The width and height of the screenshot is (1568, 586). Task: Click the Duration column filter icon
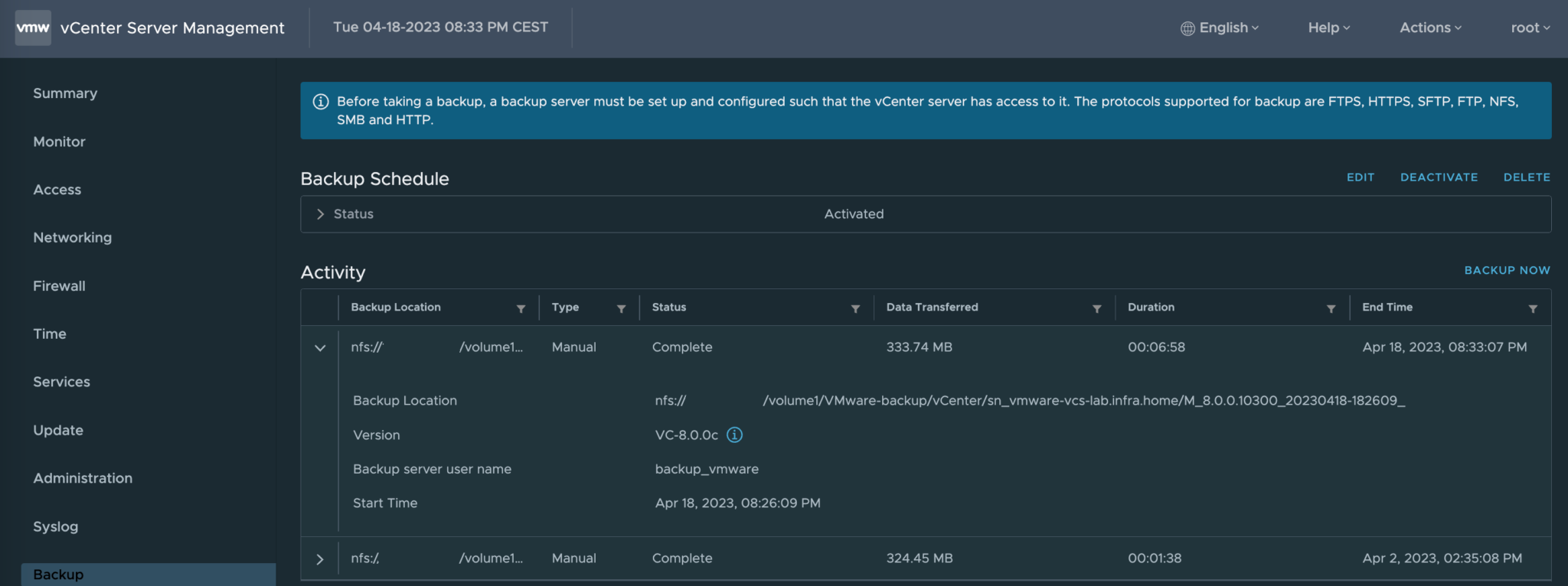tap(1331, 308)
